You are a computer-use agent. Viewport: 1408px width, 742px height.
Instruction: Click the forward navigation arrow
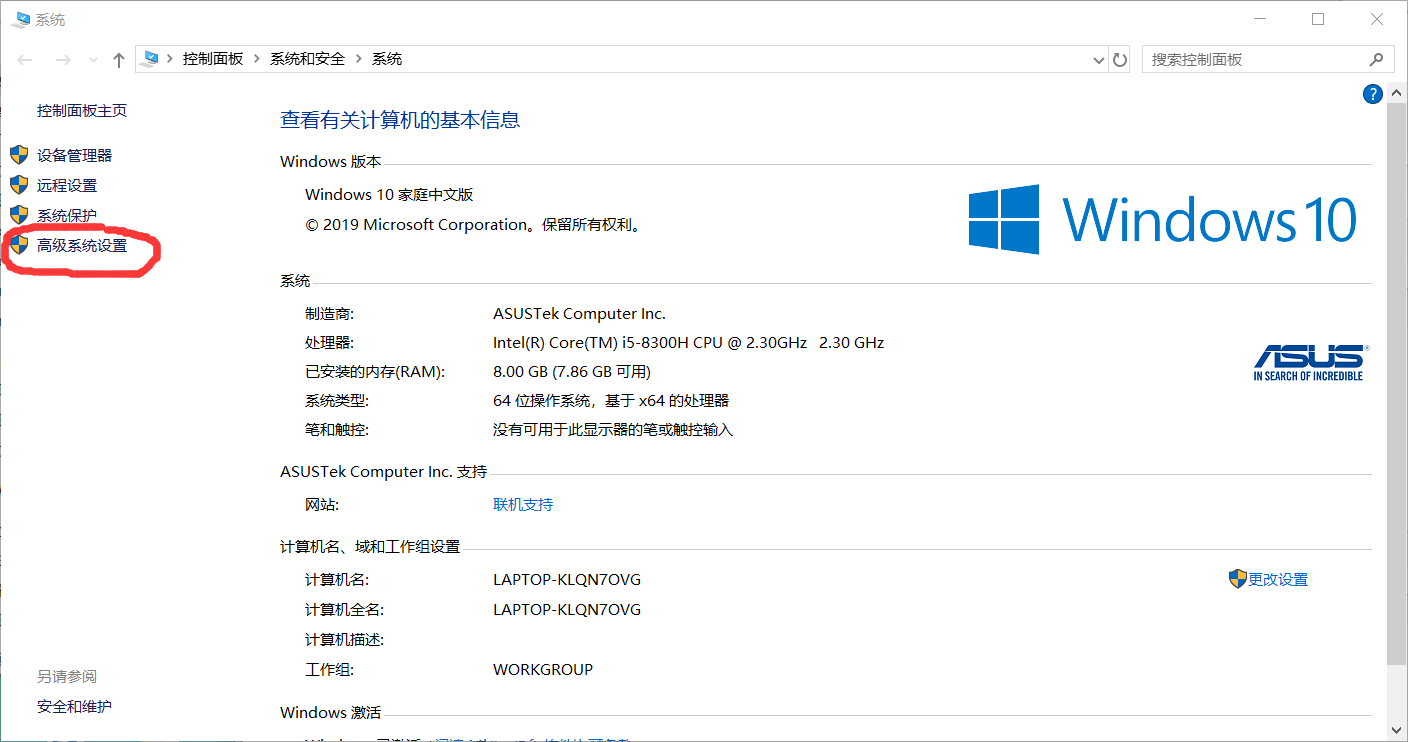click(x=62, y=60)
